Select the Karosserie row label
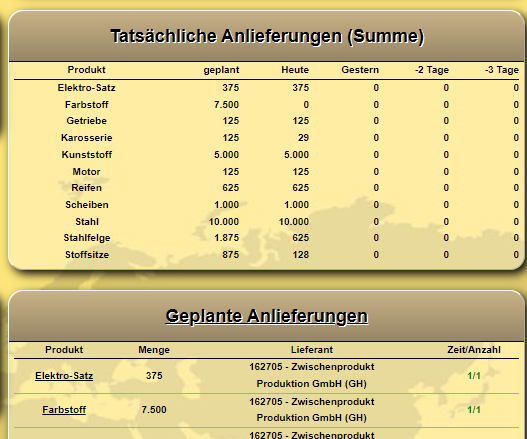The height and width of the screenshot is (439, 527). point(86,138)
